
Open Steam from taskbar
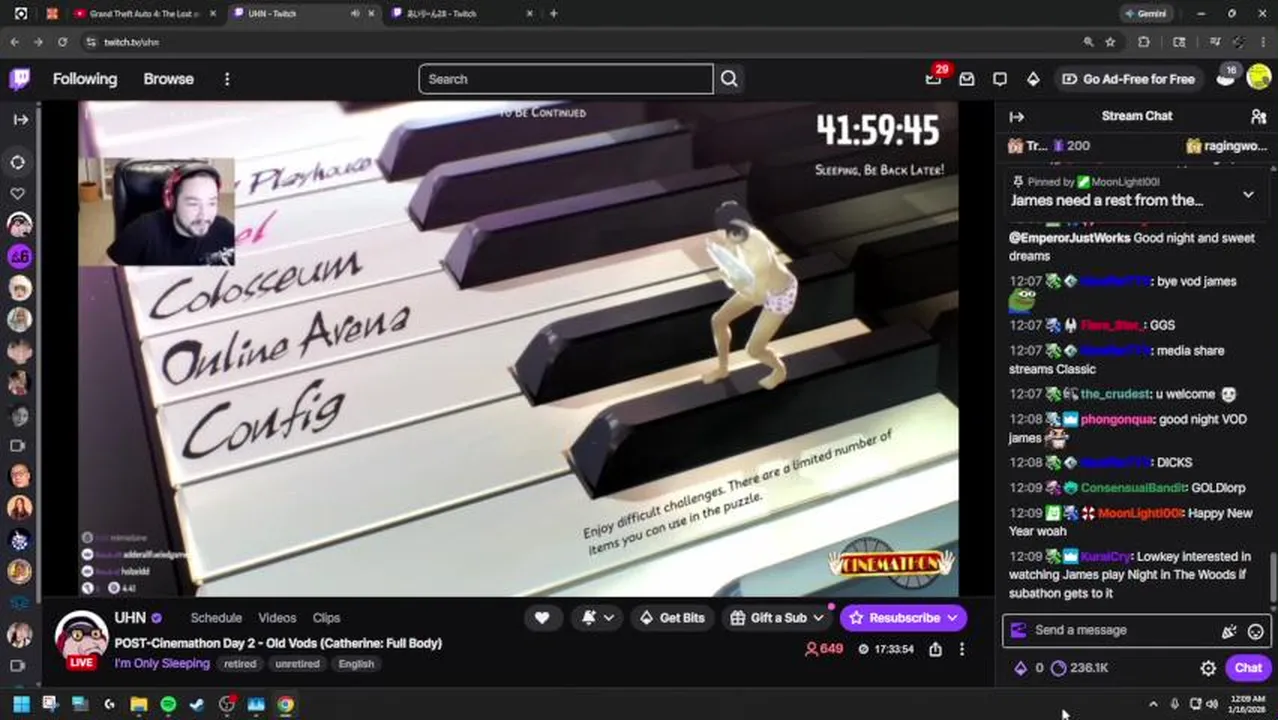pos(197,704)
